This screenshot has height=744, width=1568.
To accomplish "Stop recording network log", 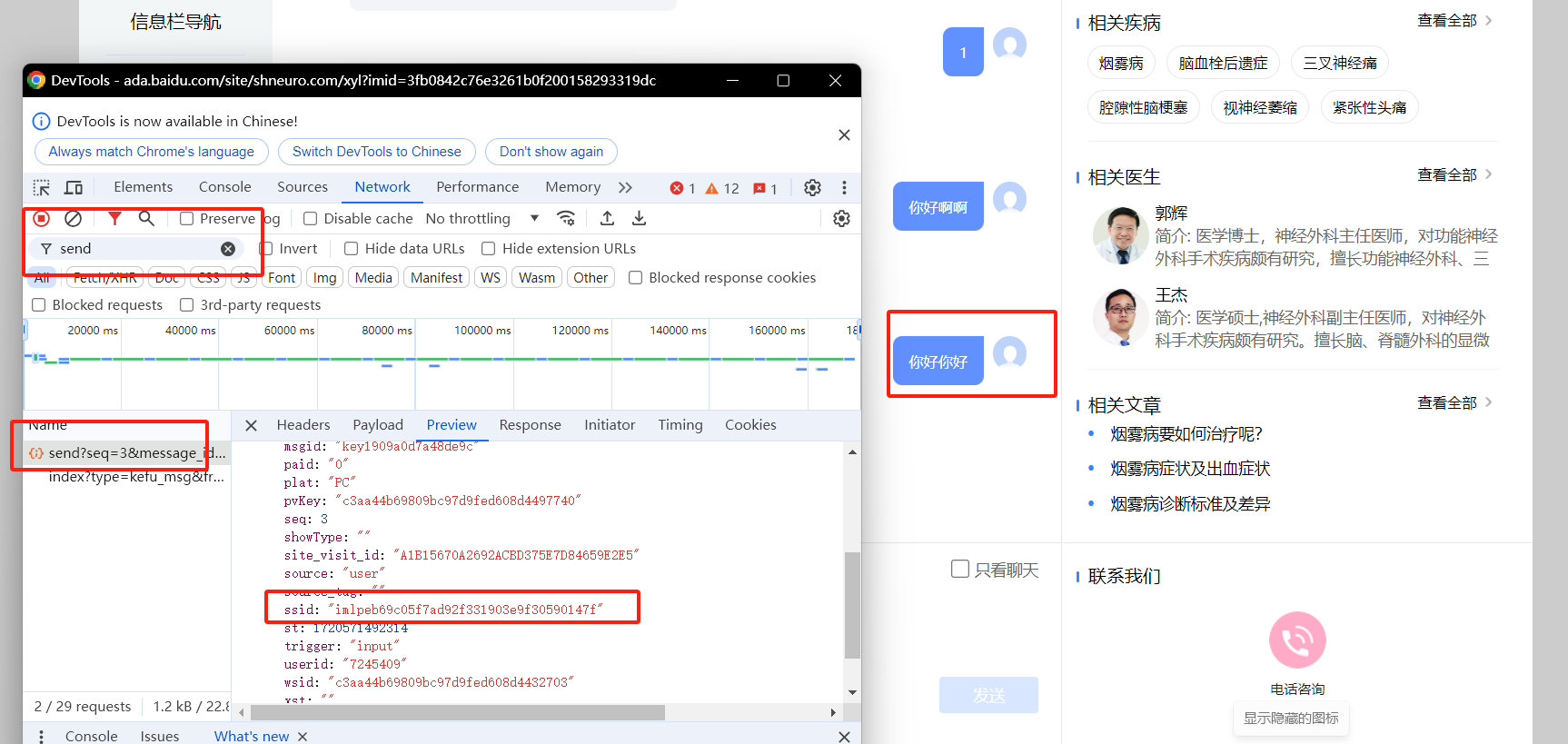I will 42,218.
